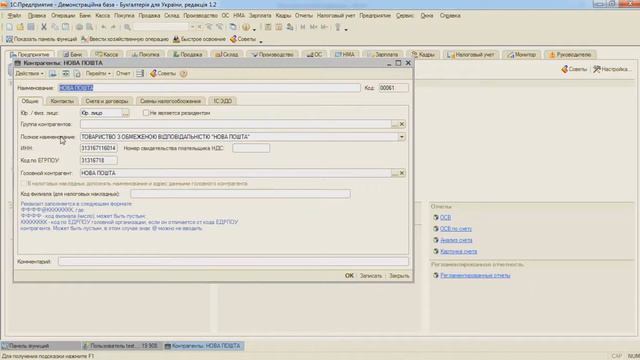This screenshot has height=360, width=640.
Task: Click the Код по ЕГРПОУ field
Action: click(x=98, y=160)
